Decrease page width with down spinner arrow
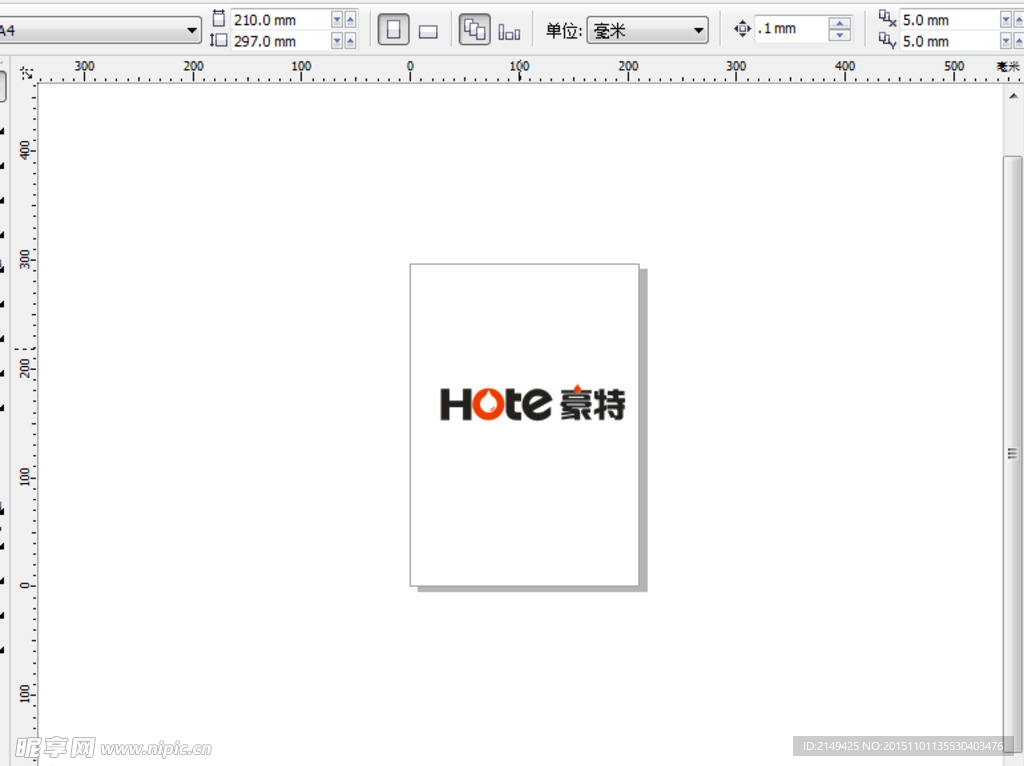 337,20
